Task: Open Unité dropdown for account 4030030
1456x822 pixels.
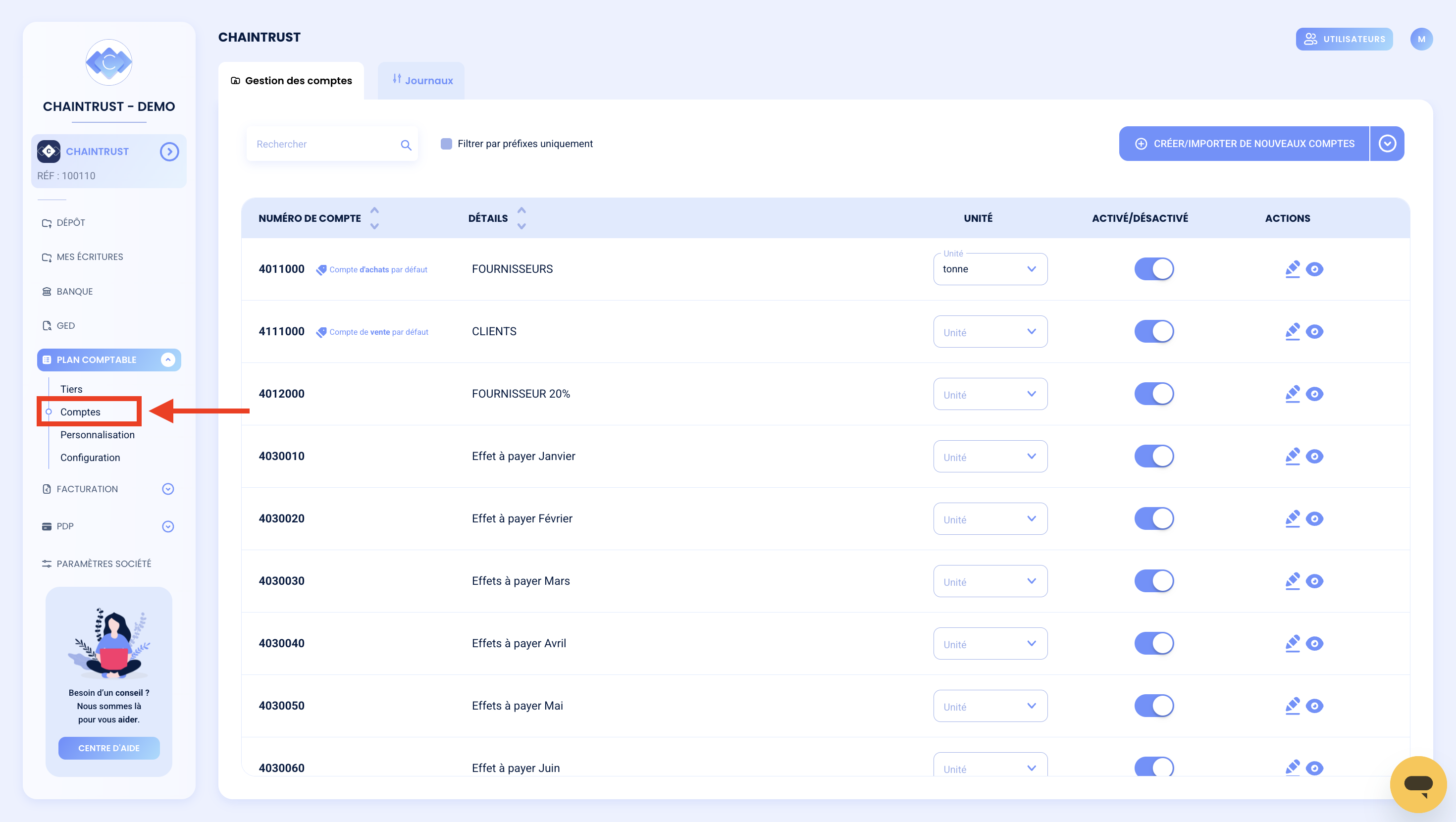Action: coord(990,581)
